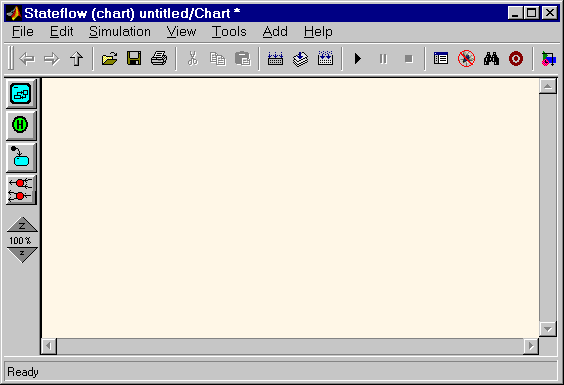Open a file using the folder icon
This screenshot has height=385, width=564.
point(109,58)
